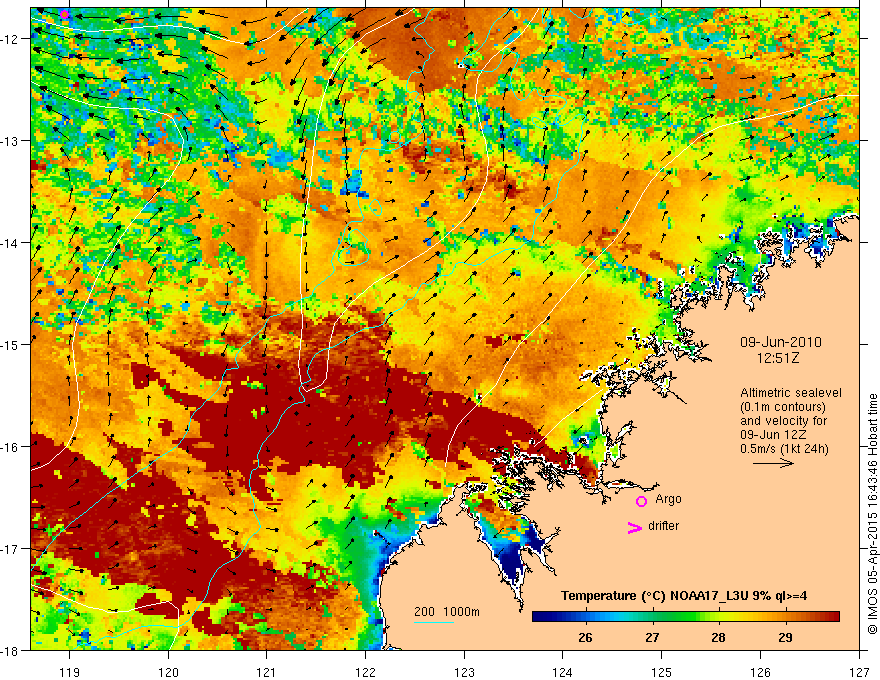Click the colorbar value 26

pos(585,637)
